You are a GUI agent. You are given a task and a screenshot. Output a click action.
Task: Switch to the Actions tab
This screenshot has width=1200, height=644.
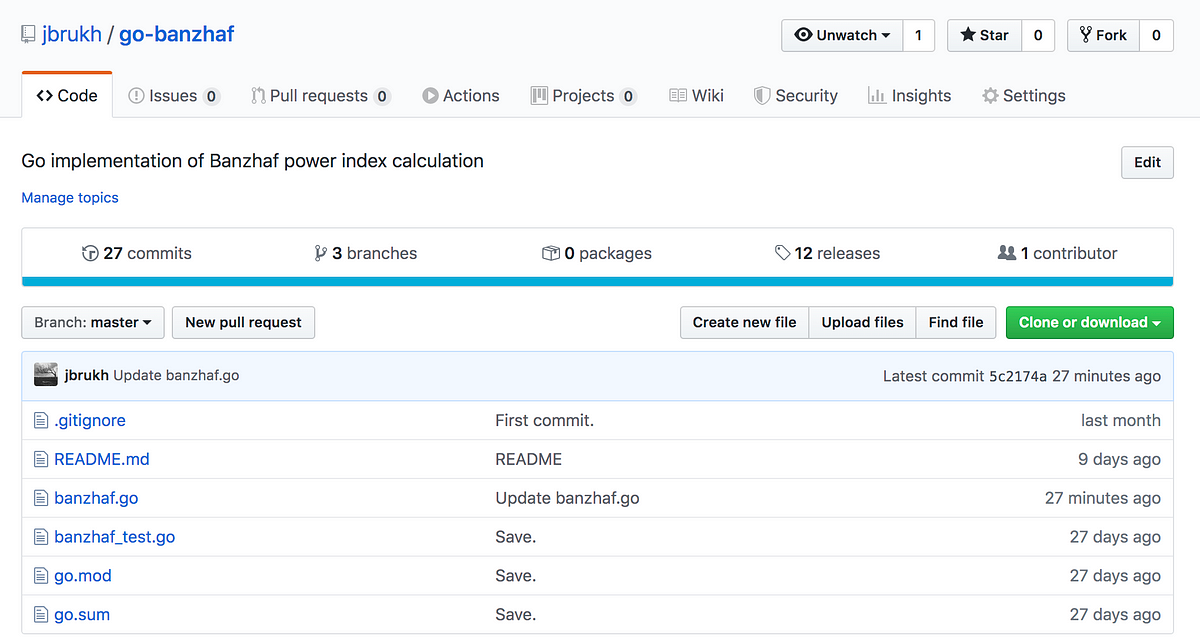coord(461,96)
